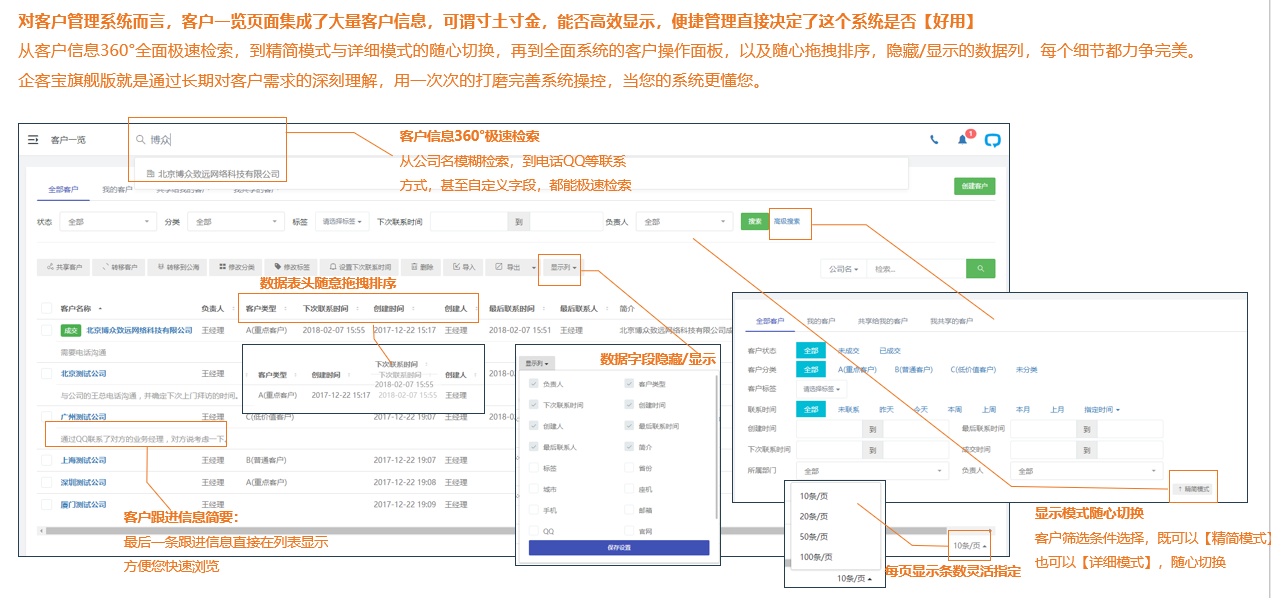
Task: Tick the checkbox for 上海测试公司 row
Action: pyautogui.click(x=47, y=460)
